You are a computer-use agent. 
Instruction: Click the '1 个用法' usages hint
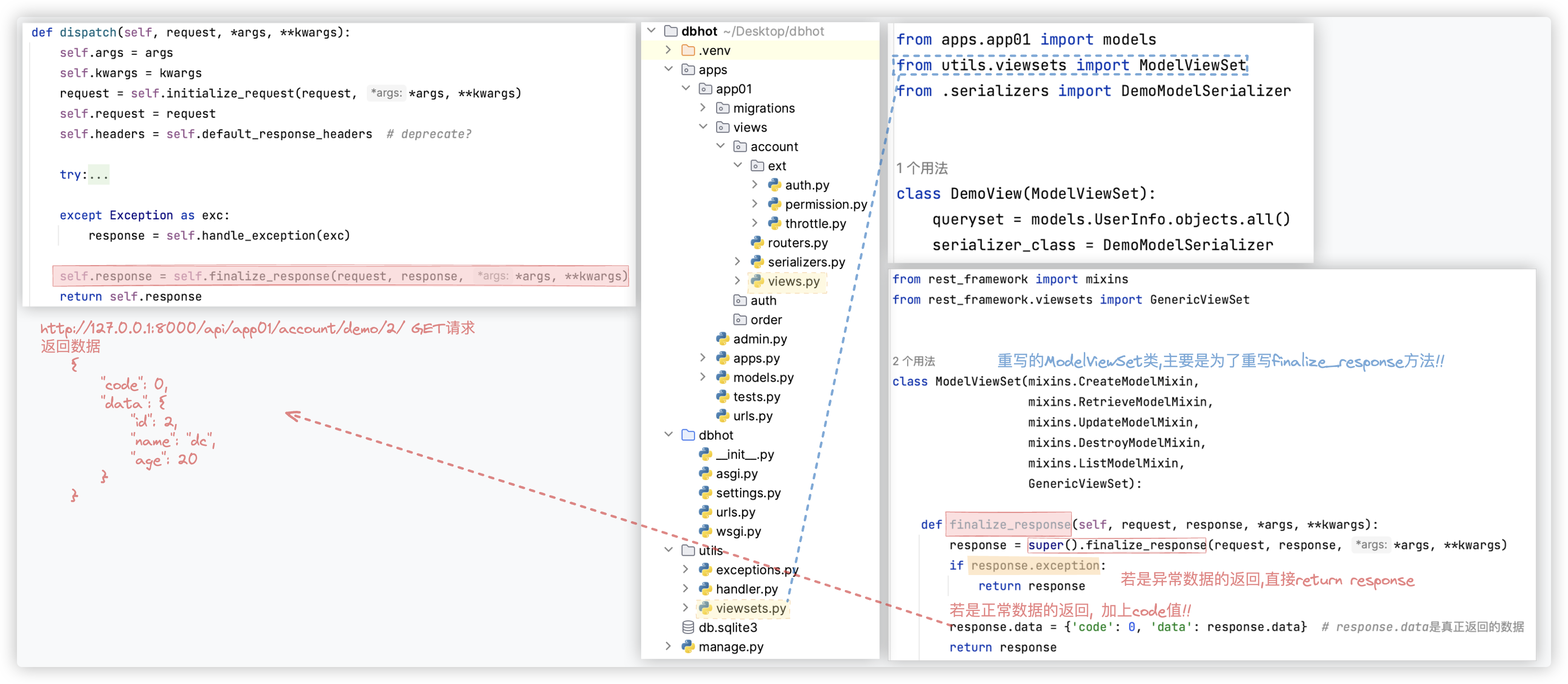tap(922, 168)
